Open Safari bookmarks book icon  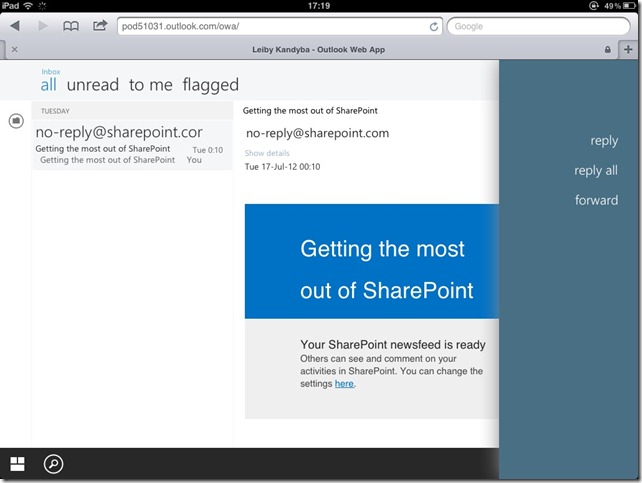click(71, 26)
